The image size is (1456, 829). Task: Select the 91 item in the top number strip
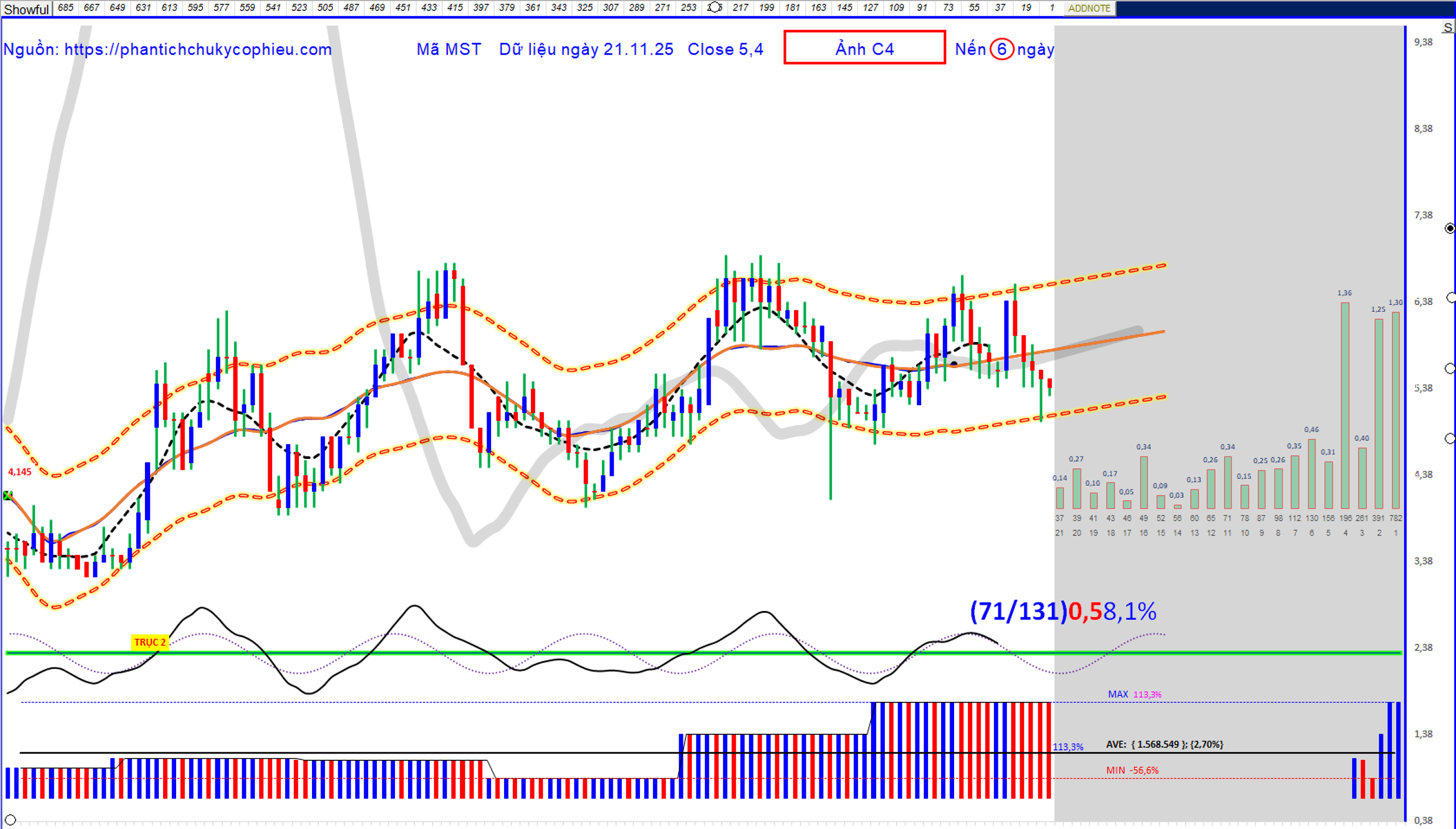922,7
